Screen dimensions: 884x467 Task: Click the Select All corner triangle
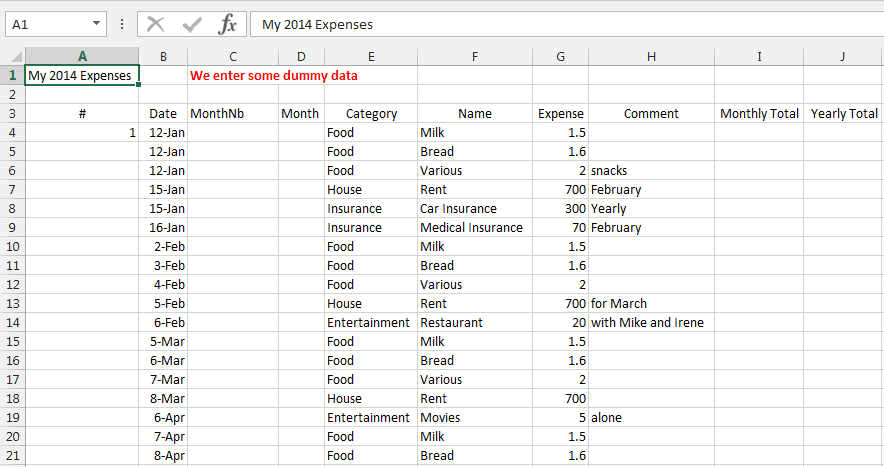(14, 57)
